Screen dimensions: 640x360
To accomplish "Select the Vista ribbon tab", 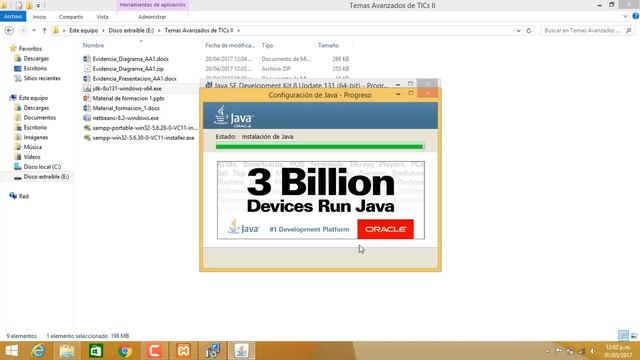I will tap(102, 17).
